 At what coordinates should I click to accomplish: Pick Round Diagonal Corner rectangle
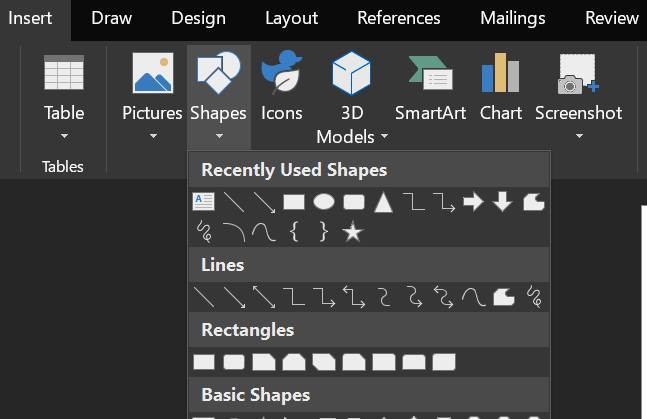(x=444, y=362)
